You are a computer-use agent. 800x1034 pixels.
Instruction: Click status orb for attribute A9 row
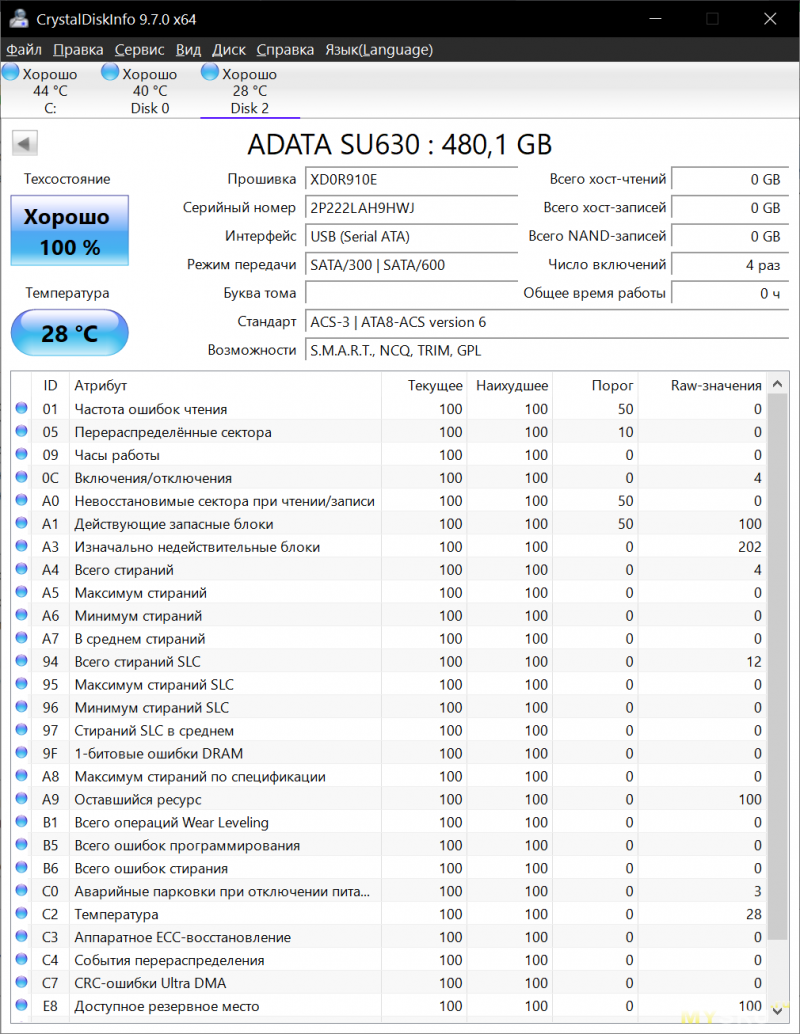pyautogui.click(x=22, y=800)
